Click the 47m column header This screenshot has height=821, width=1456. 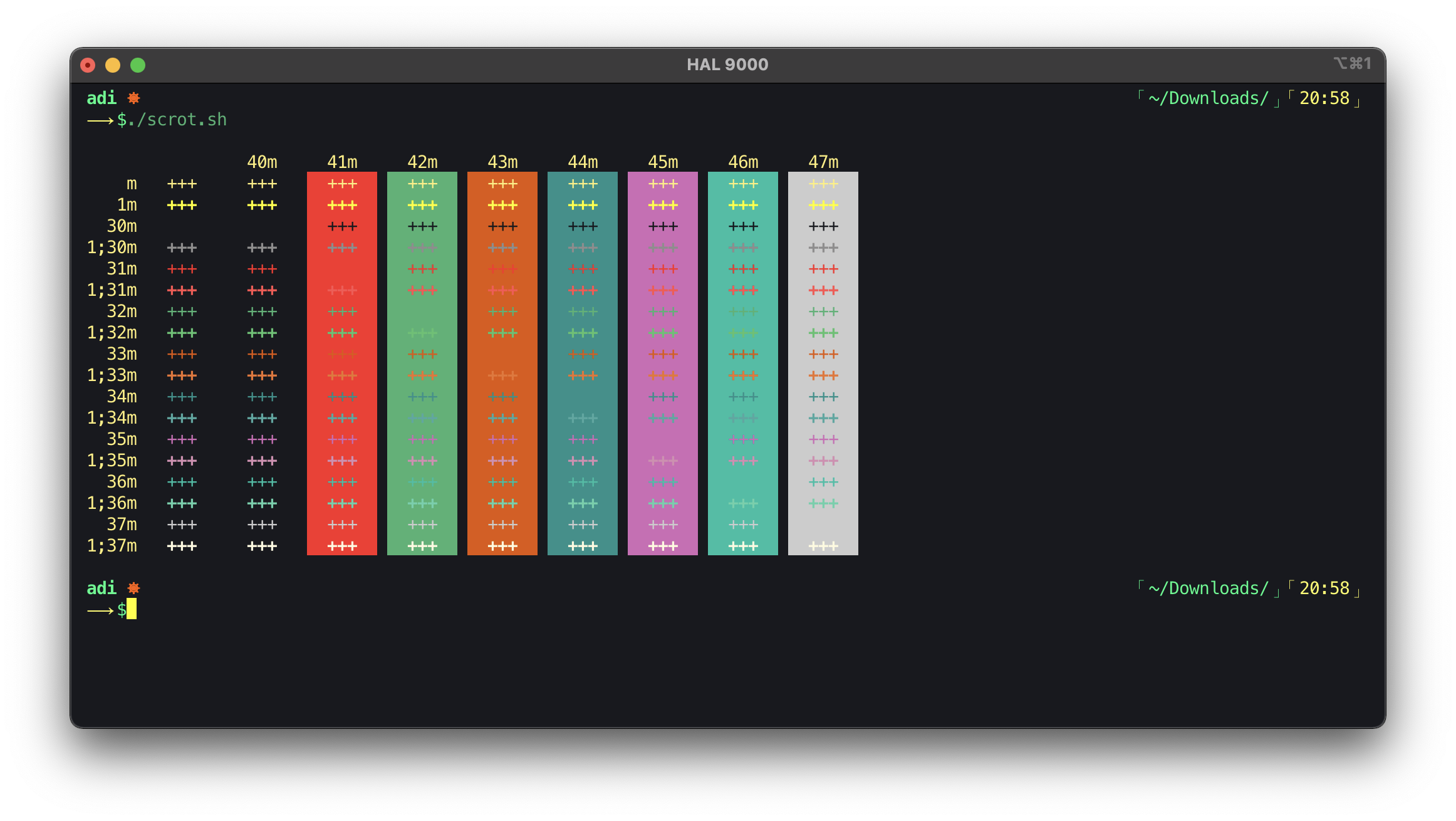[x=823, y=162]
